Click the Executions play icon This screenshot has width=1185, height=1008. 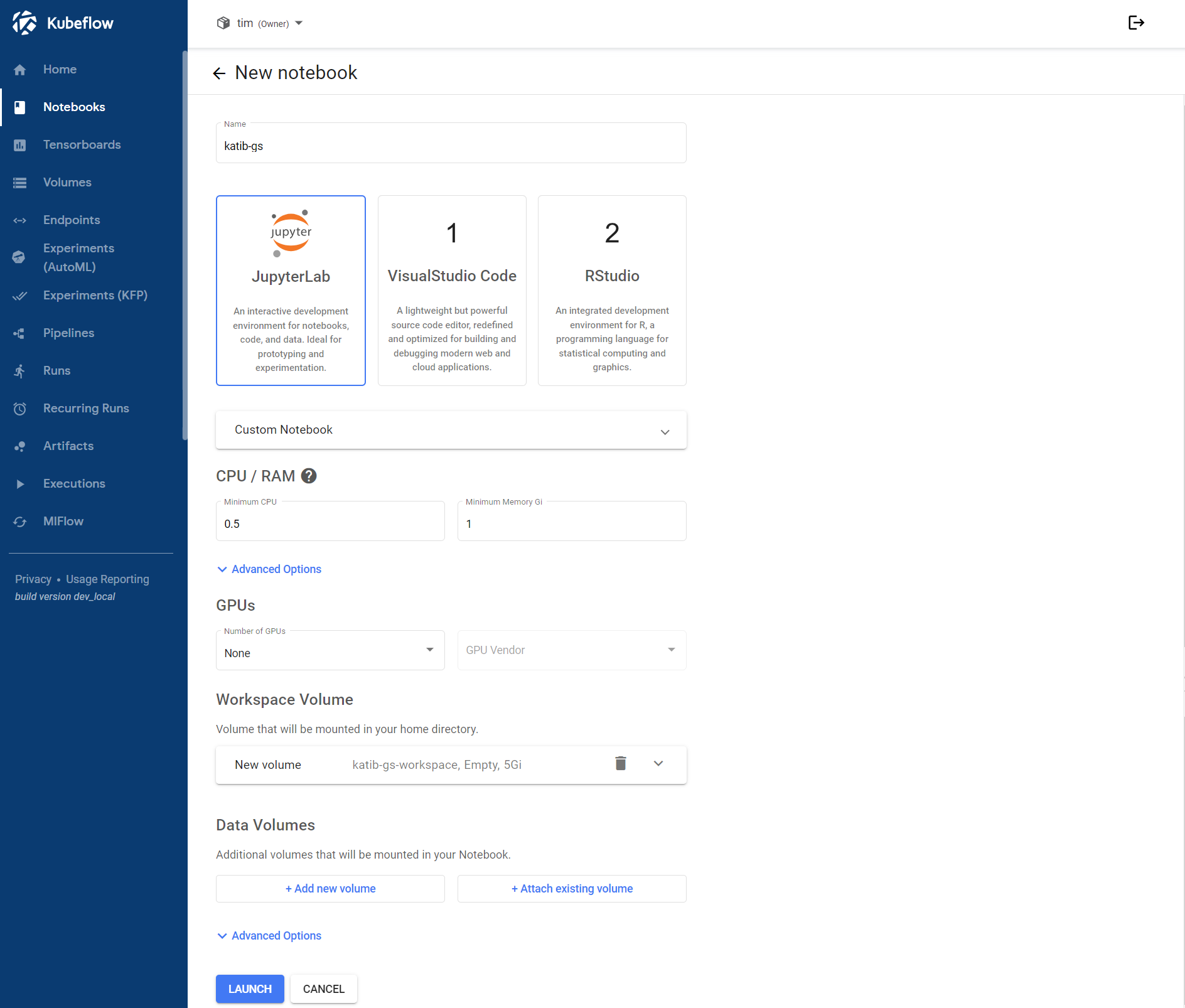pyautogui.click(x=20, y=484)
